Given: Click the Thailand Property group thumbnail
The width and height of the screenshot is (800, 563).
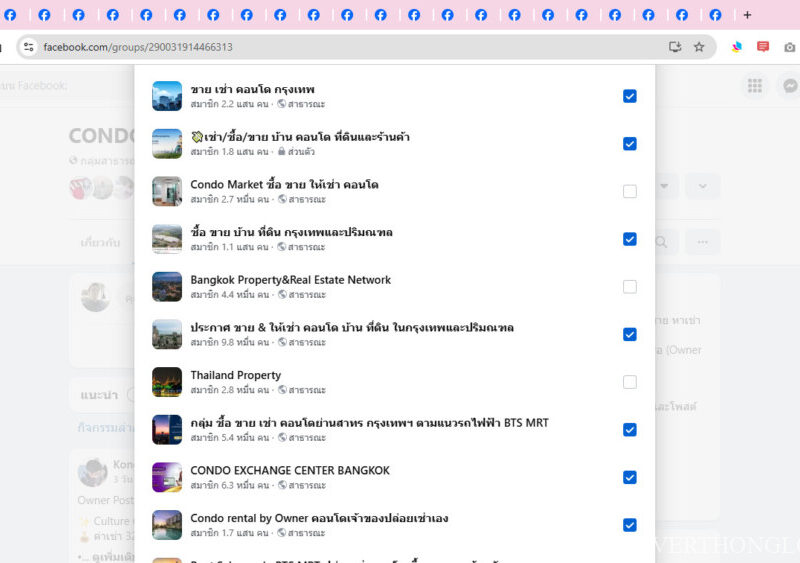Looking at the screenshot, I should pyautogui.click(x=167, y=382).
